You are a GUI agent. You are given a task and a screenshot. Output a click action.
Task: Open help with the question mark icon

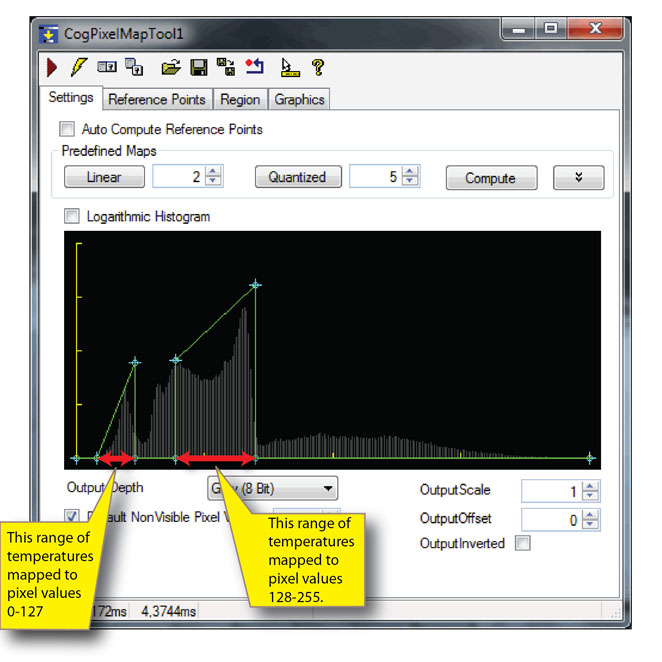(x=318, y=67)
